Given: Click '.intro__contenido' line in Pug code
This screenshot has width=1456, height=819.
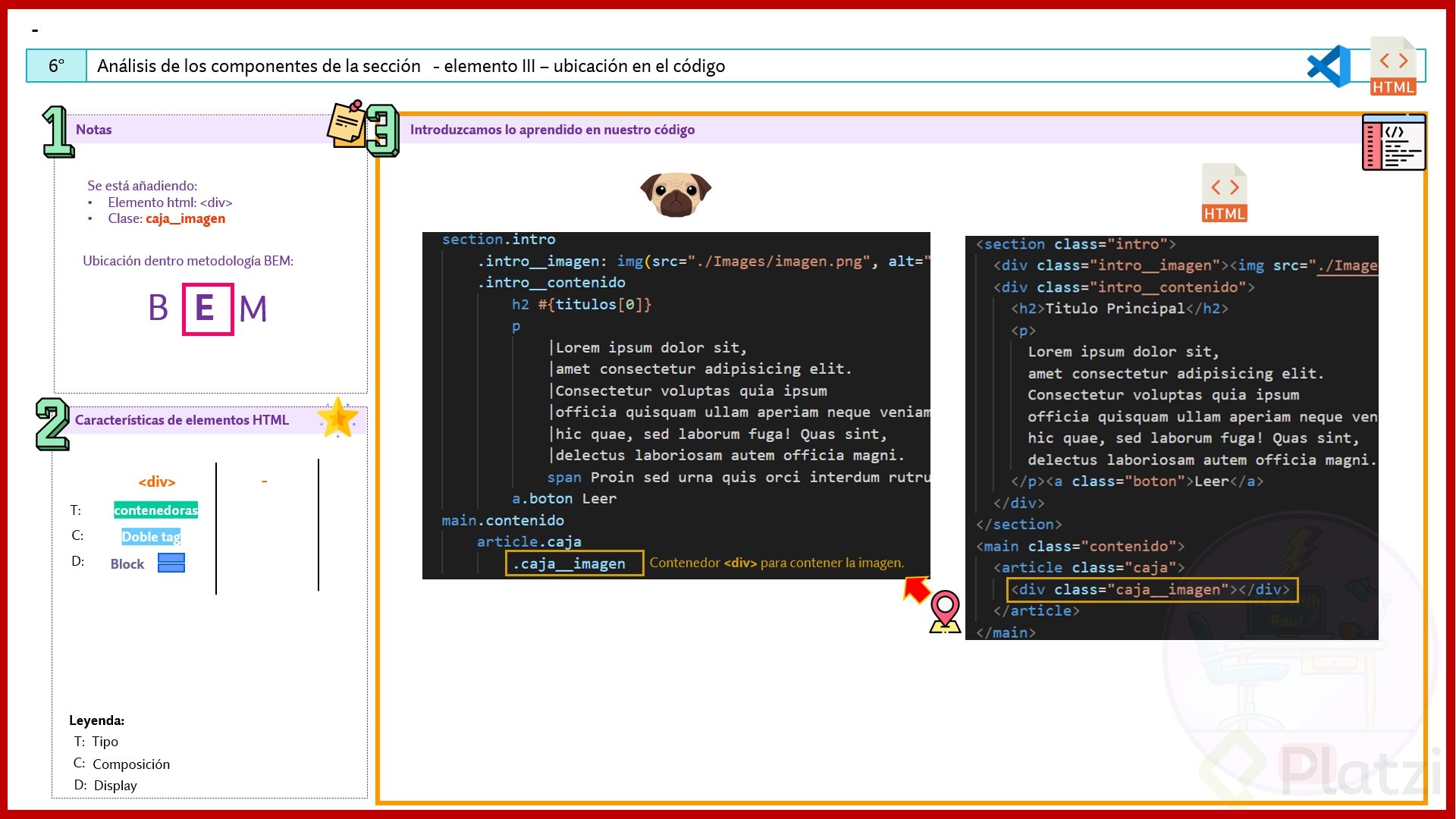Looking at the screenshot, I should pyautogui.click(x=551, y=283).
